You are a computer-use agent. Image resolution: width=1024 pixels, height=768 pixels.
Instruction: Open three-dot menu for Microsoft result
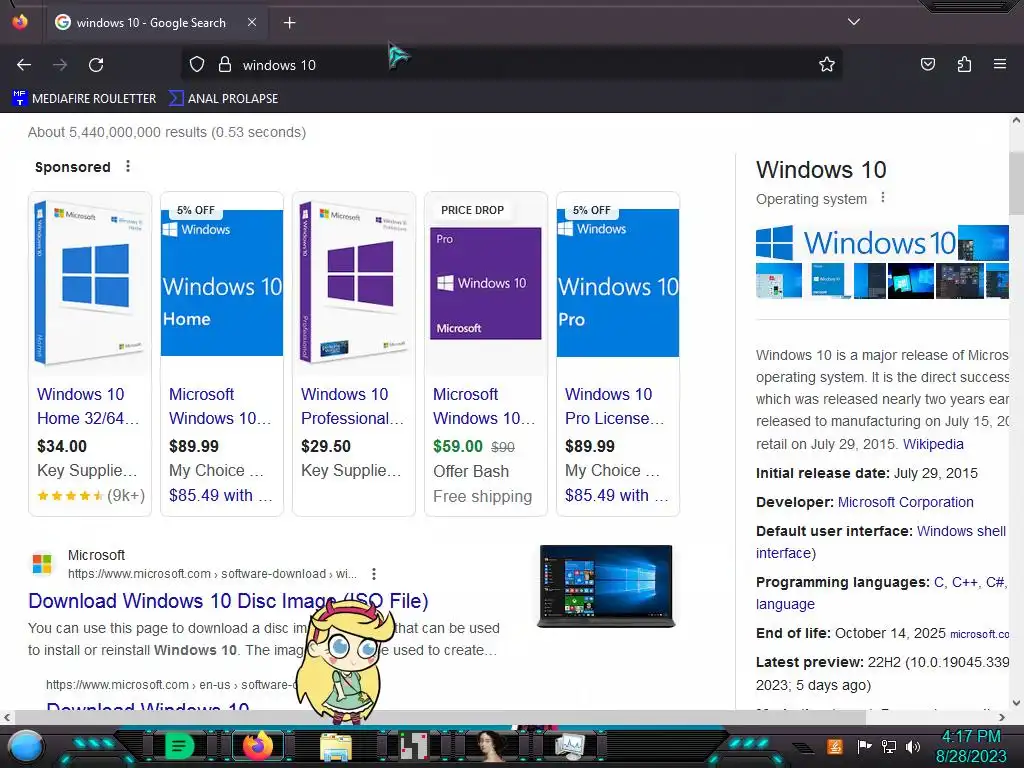coord(374,574)
